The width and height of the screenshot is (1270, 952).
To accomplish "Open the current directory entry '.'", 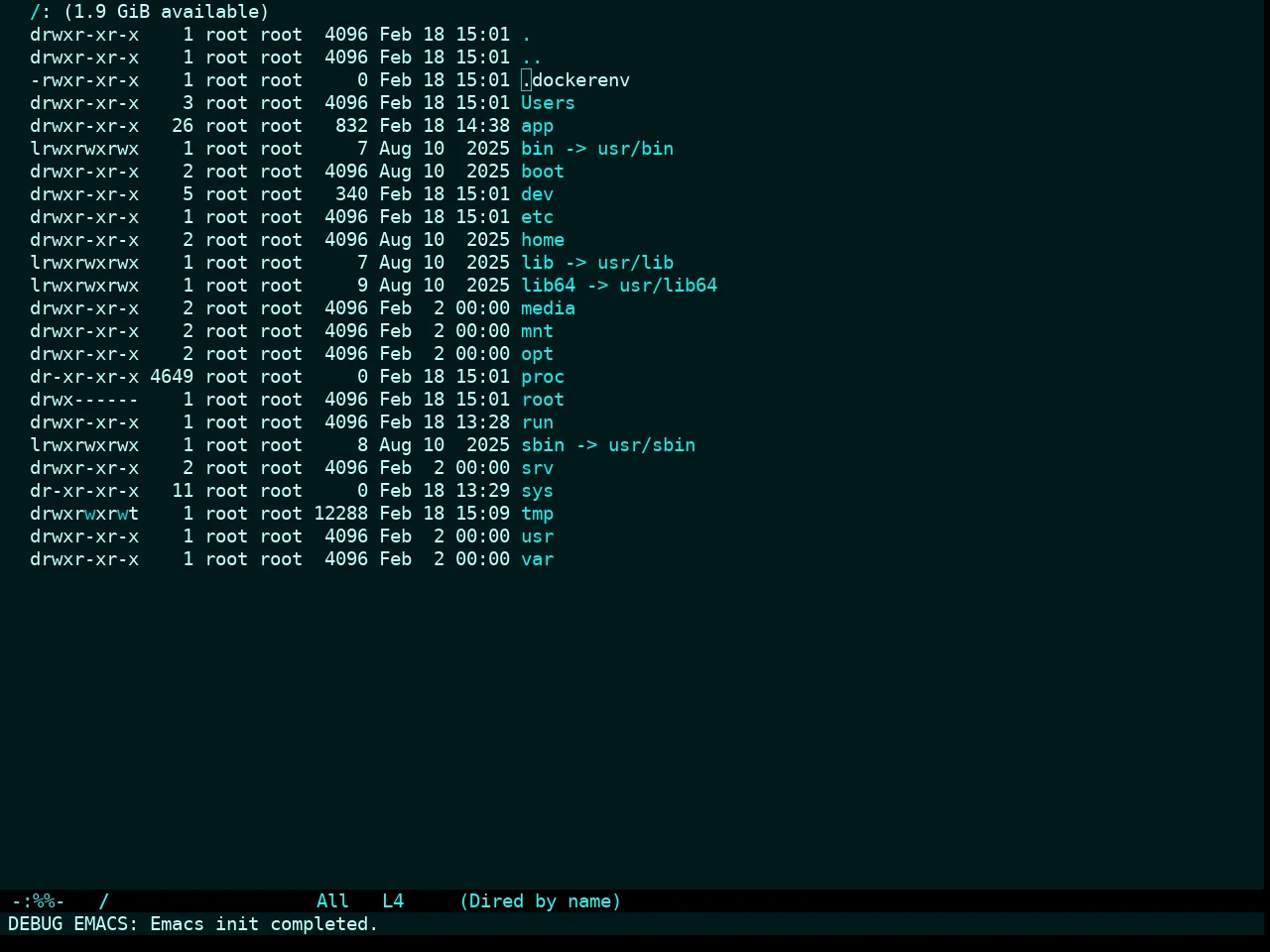I will (x=526, y=35).
